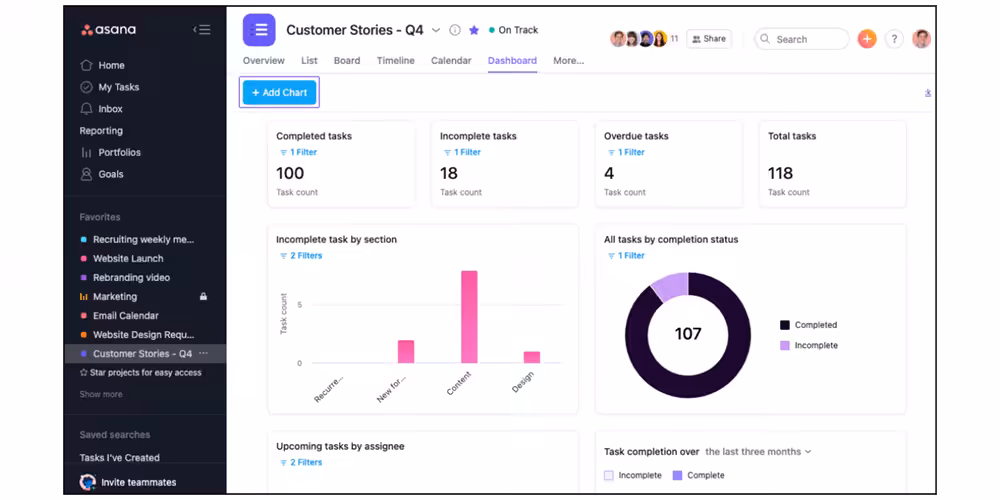Open the last three months dropdown
This screenshot has width=1000, height=500.
click(x=758, y=452)
